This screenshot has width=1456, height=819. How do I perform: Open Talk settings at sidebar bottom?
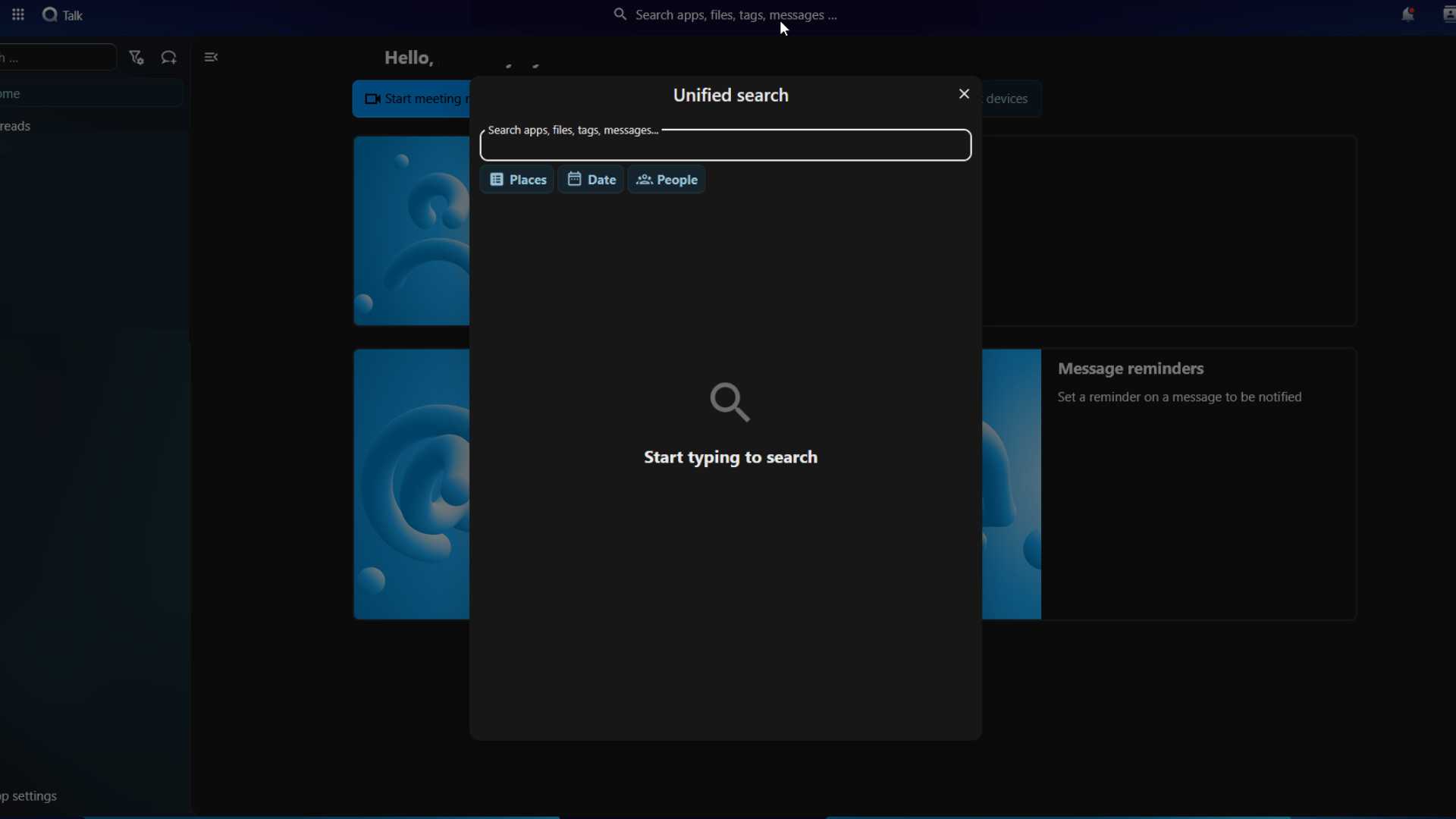30,797
